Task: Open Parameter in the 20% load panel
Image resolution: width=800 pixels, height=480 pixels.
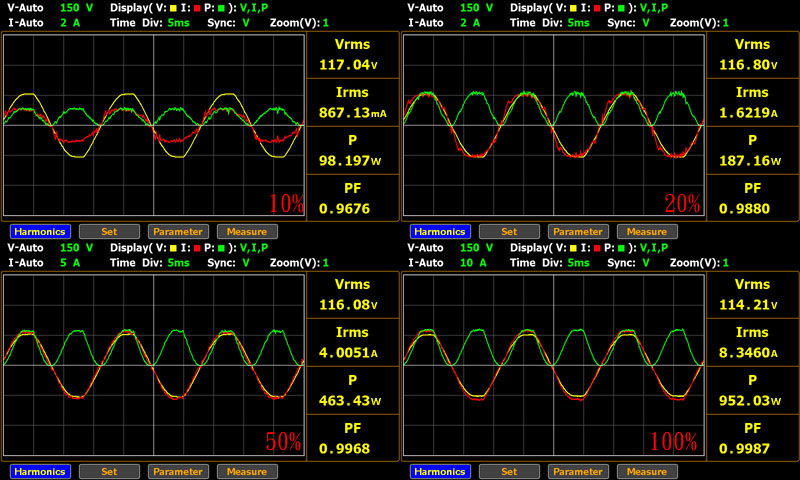Action: coord(578,232)
